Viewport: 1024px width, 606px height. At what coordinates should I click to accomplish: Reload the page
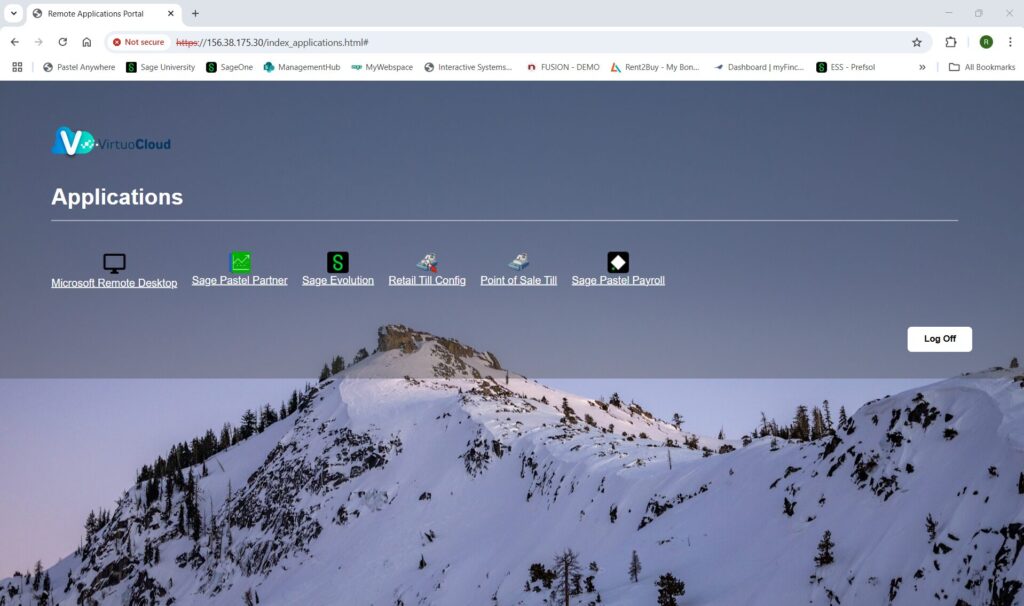(x=62, y=42)
